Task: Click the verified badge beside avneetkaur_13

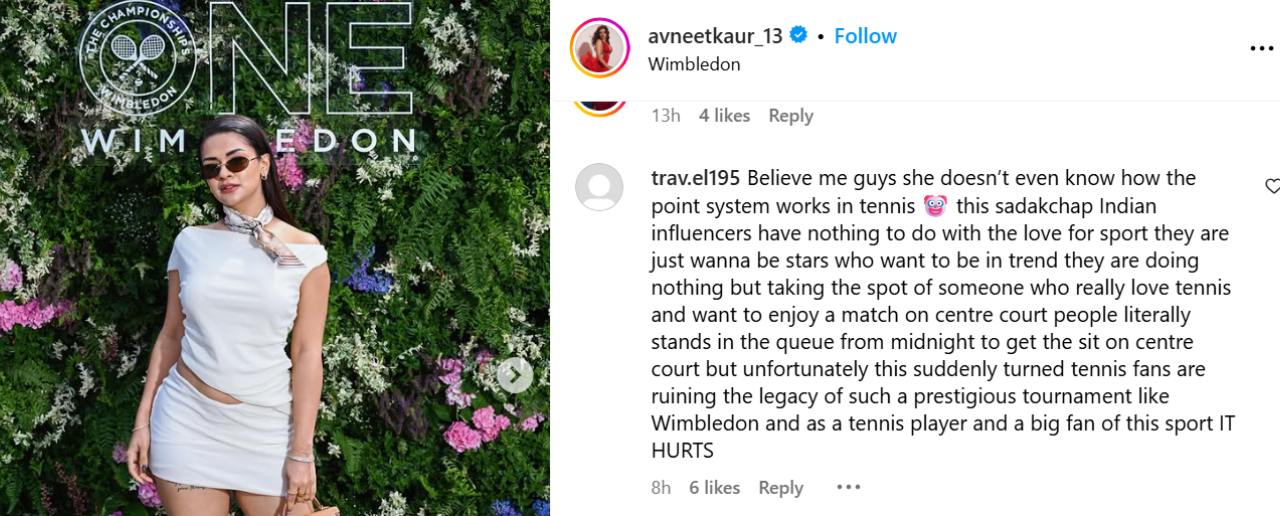Action: [x=799, y=36]
